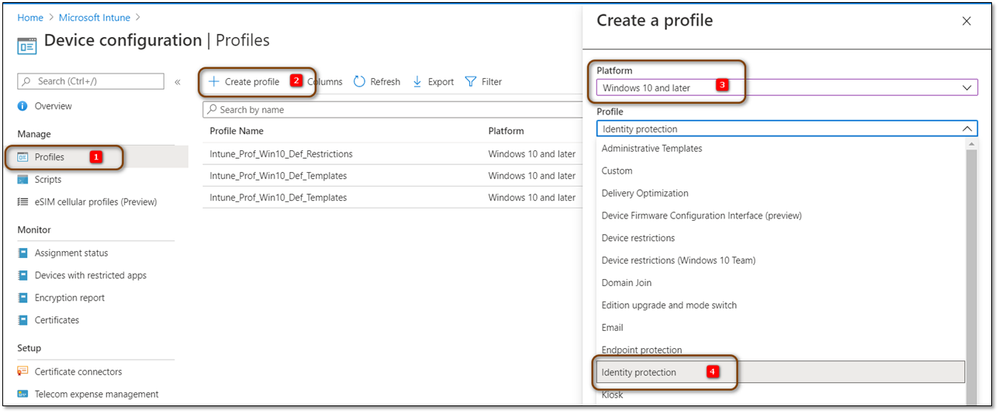Open Profiles in the Manage section

pos(50,157)
